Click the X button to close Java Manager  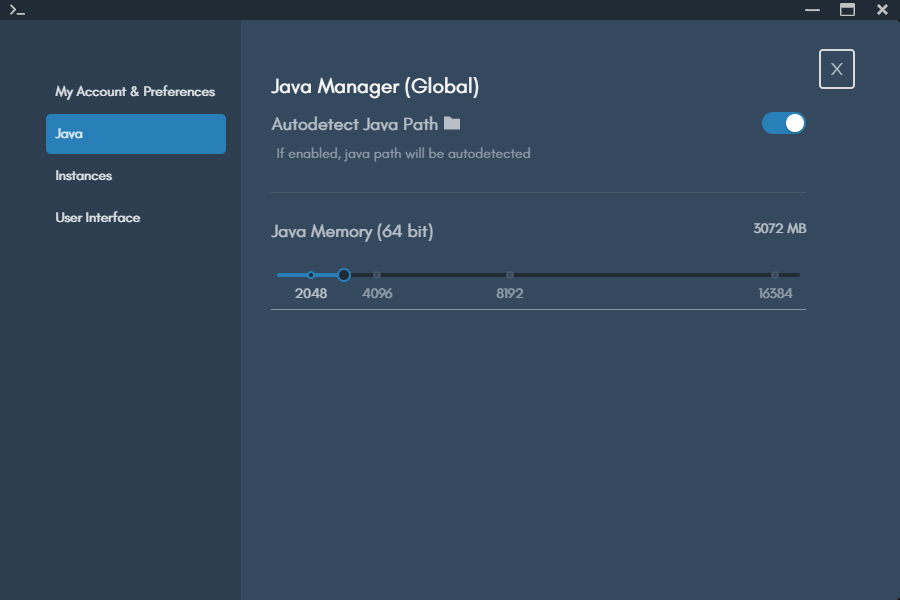pos(836,69)
